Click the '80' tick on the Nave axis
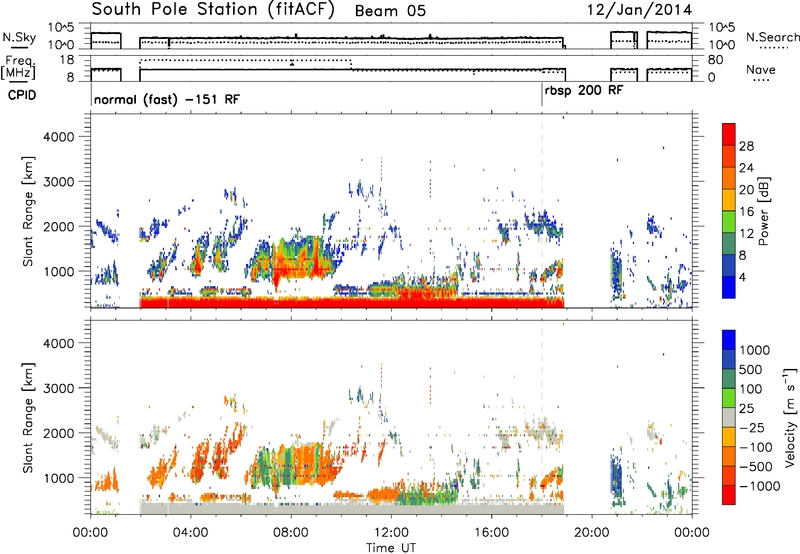 click(715, 60)
